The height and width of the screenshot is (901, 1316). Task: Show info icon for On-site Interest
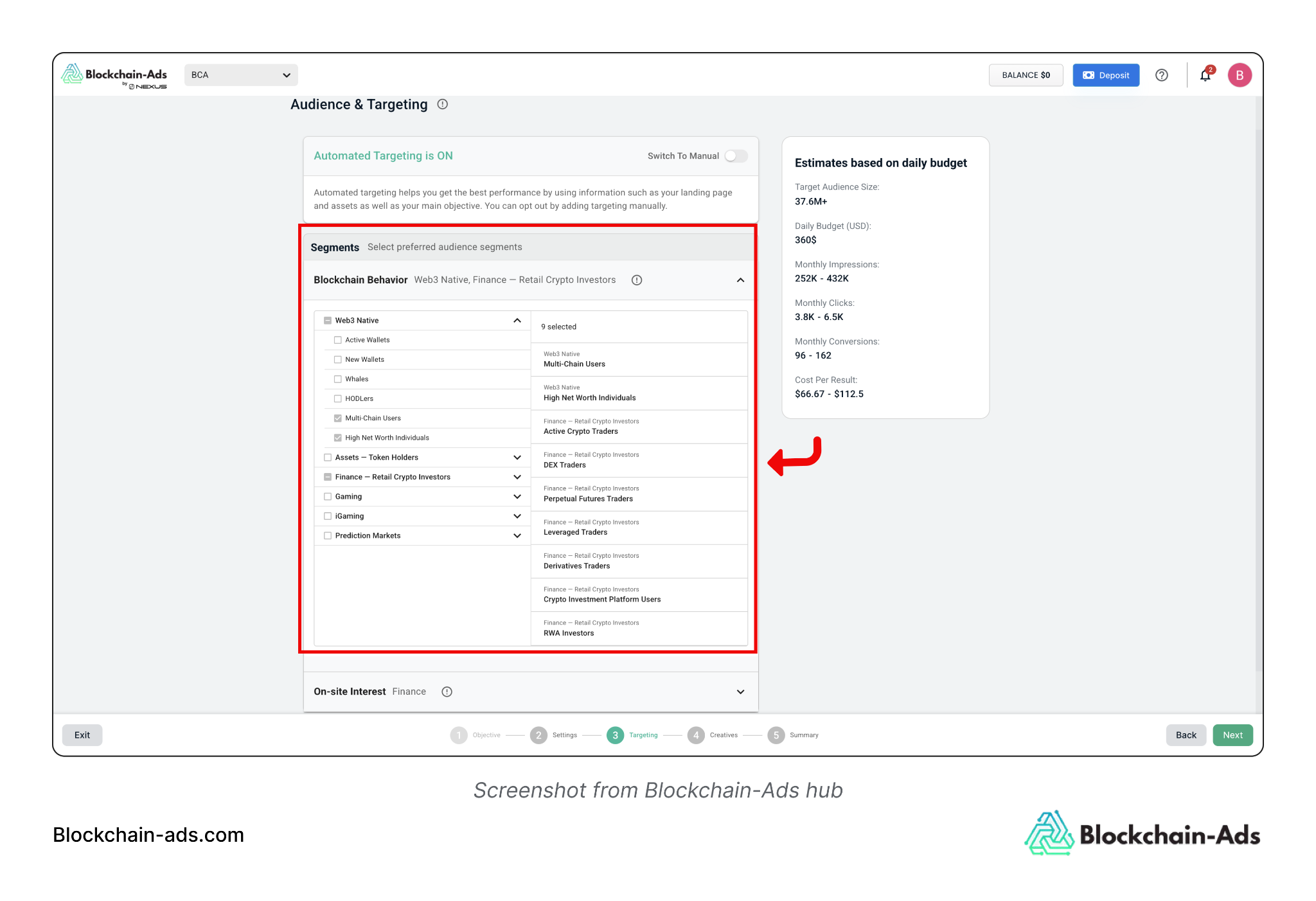447,691
